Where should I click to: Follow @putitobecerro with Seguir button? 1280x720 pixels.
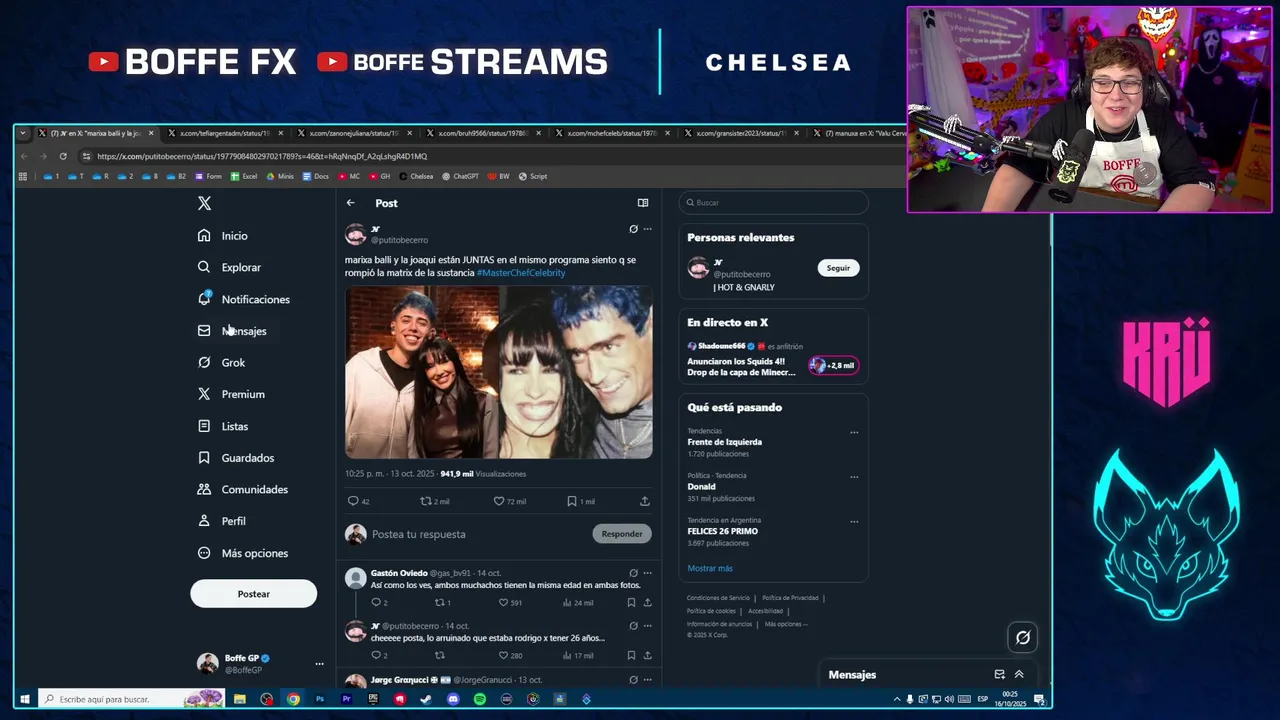[838, 268]
